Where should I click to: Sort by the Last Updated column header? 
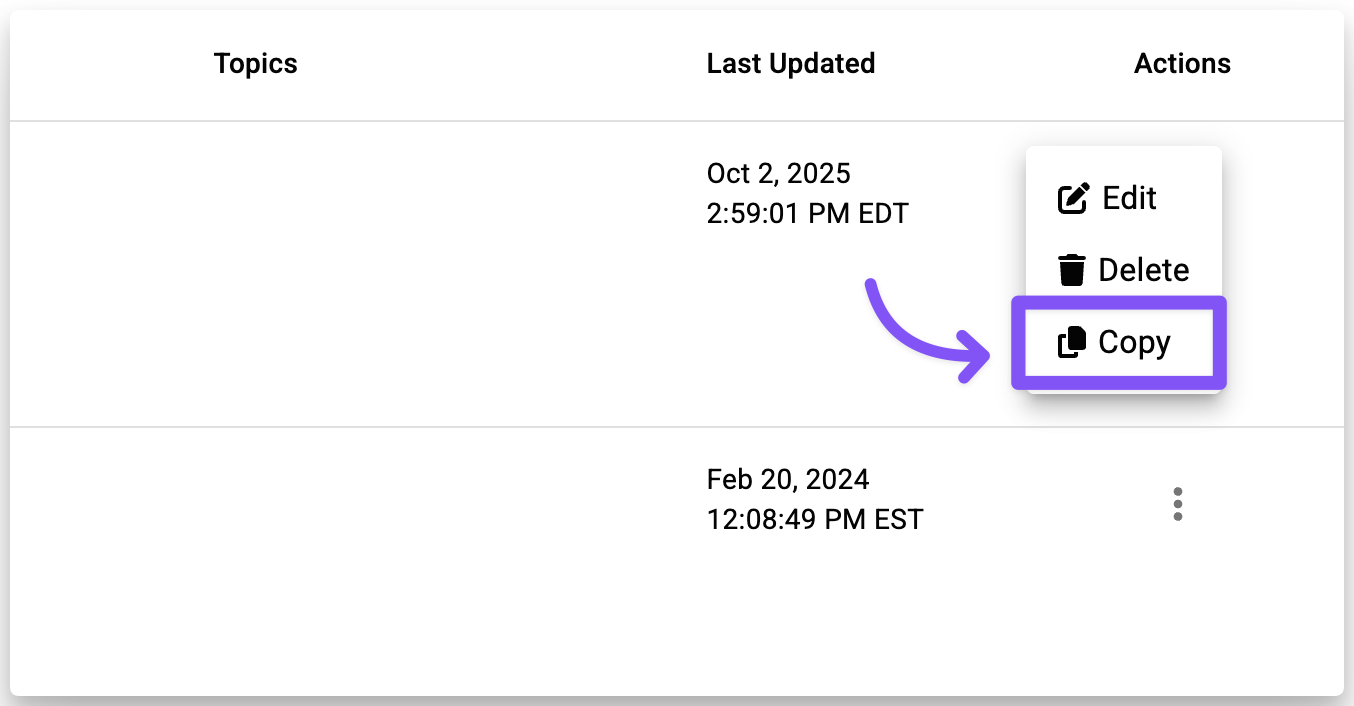click(x=790, y=64)
